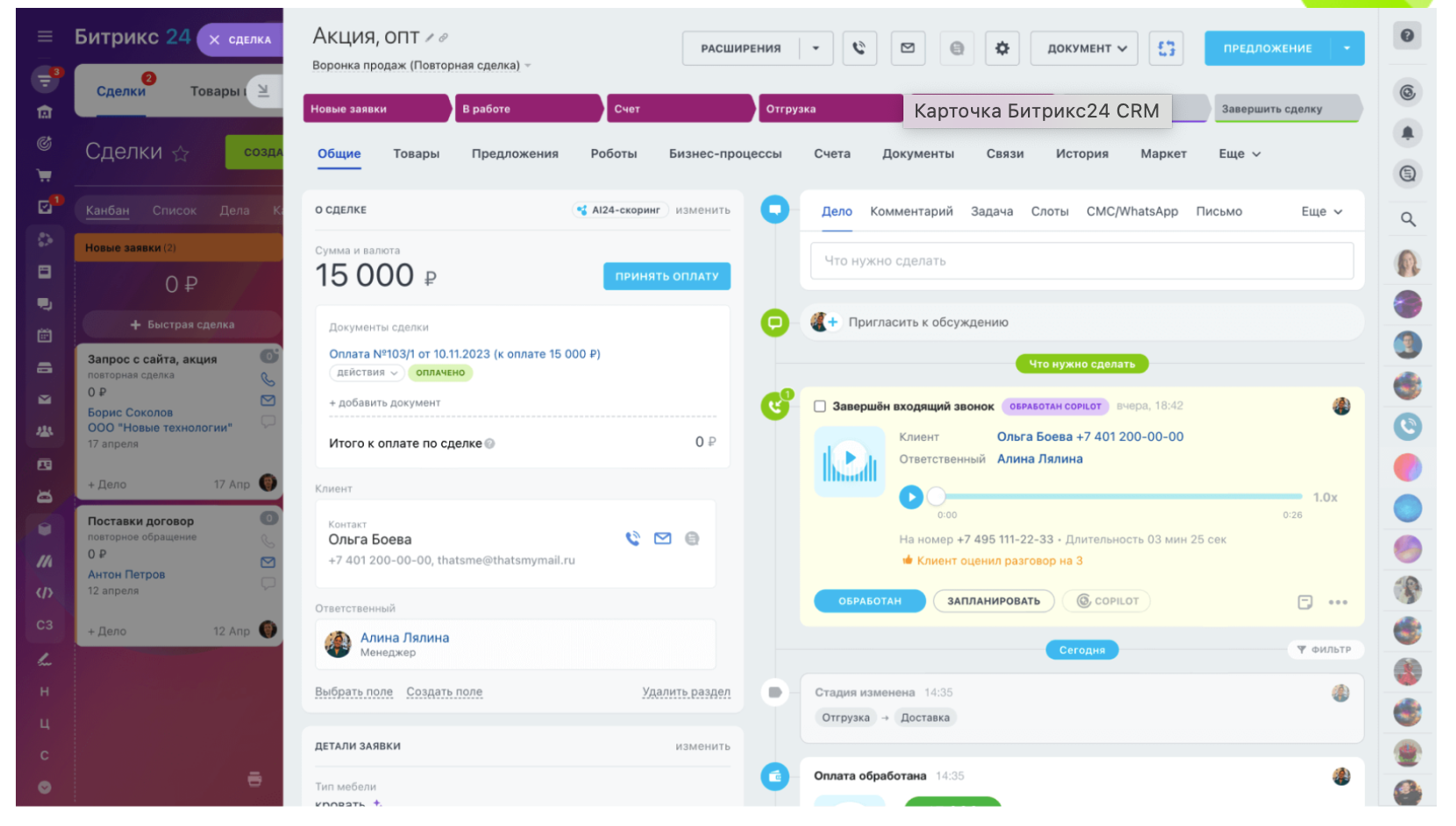Click the call audio progress slider
This screenshot has height=826, width=1456.
click(x=1118, y=496)
